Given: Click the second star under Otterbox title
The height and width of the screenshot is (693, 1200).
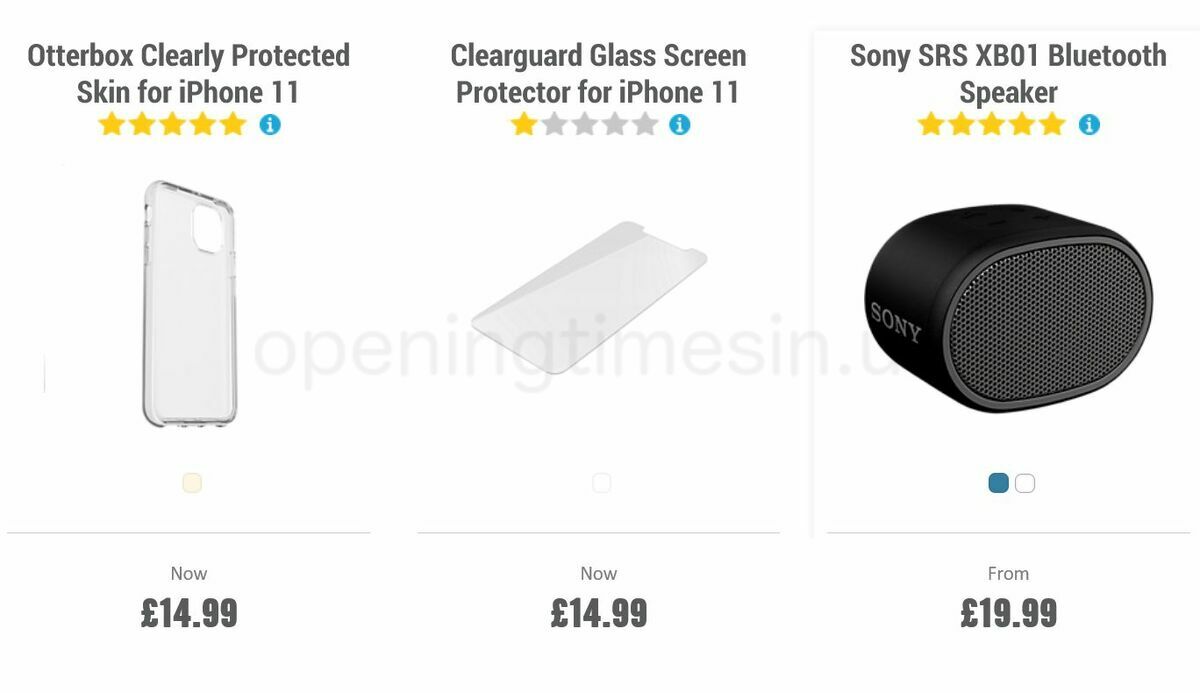Looking at the screenshot, I should pos(141,124).
